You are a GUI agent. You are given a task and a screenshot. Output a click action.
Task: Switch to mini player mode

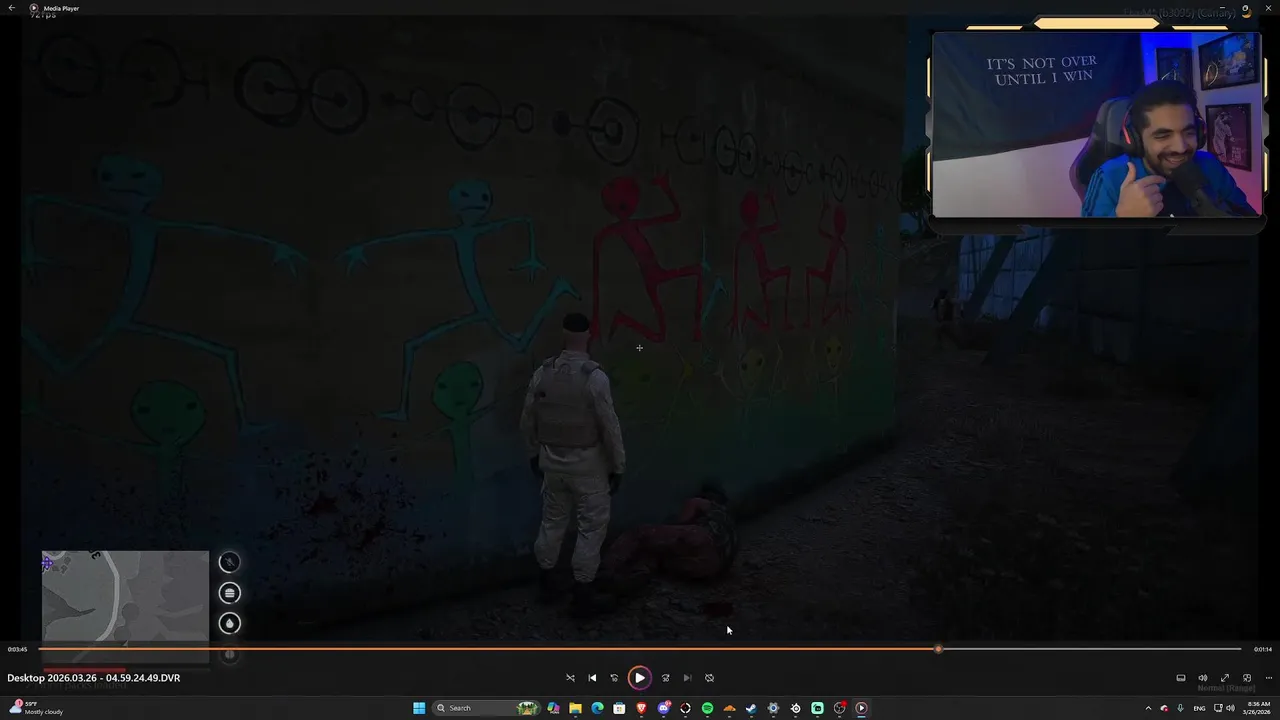point(1247,678)
